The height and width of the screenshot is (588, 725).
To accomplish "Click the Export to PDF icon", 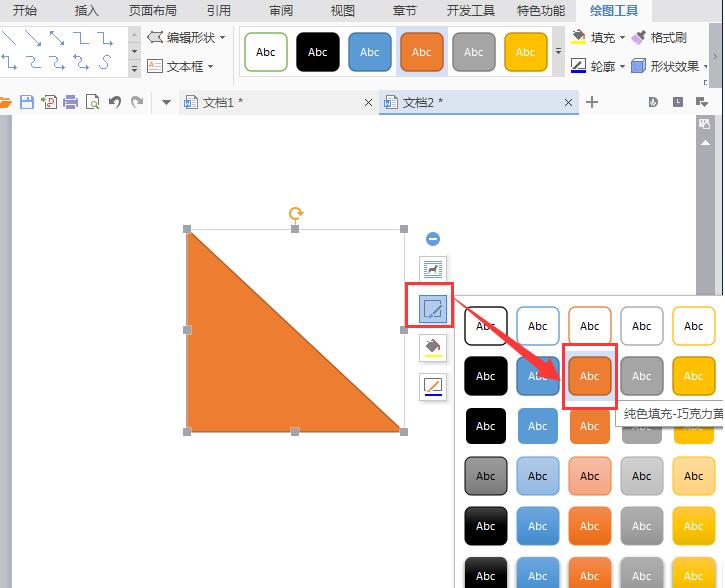I will pos(49,102).
